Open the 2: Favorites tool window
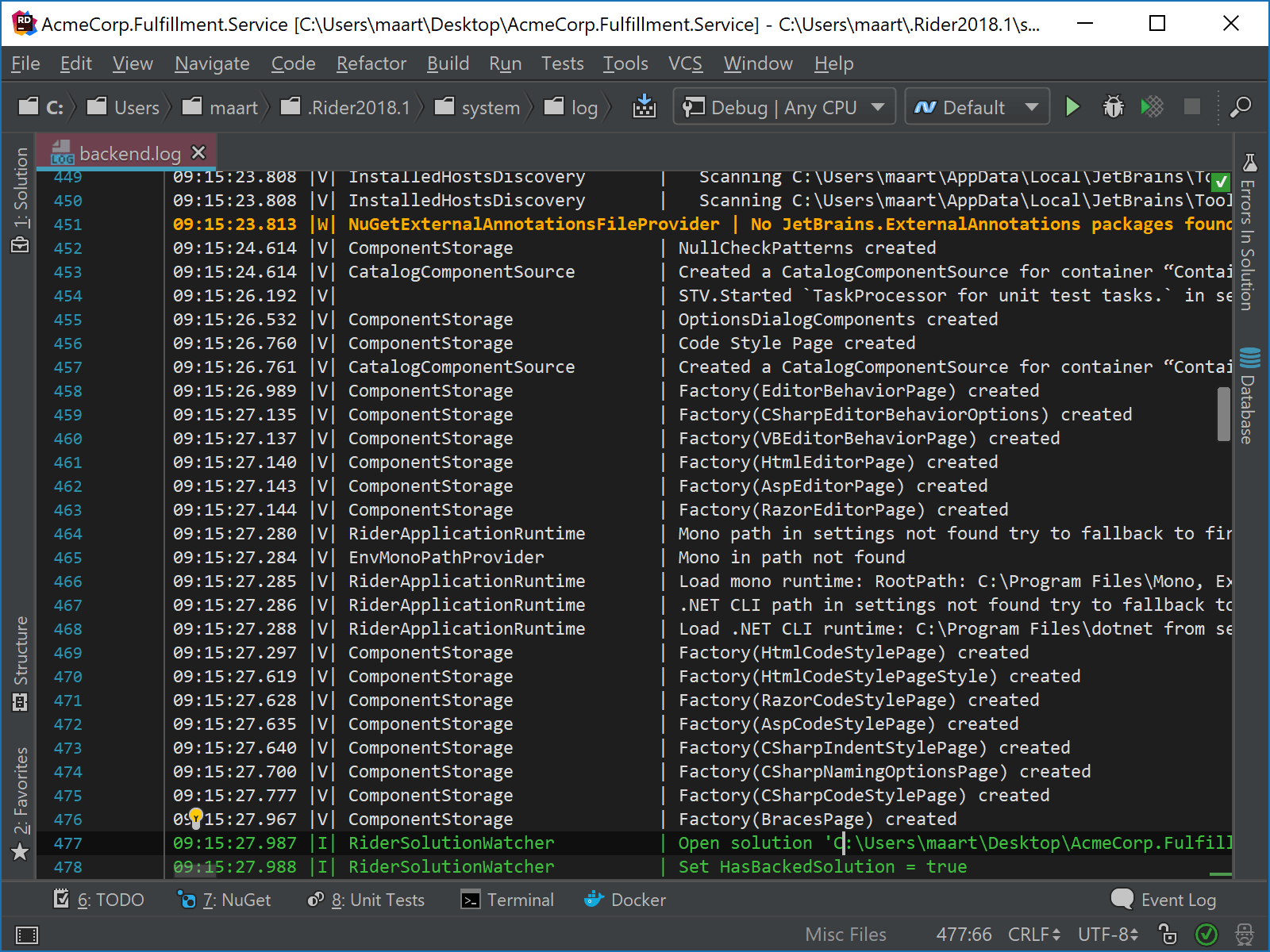Viewport: 1270px width, 952px height. tap(21, 804)
